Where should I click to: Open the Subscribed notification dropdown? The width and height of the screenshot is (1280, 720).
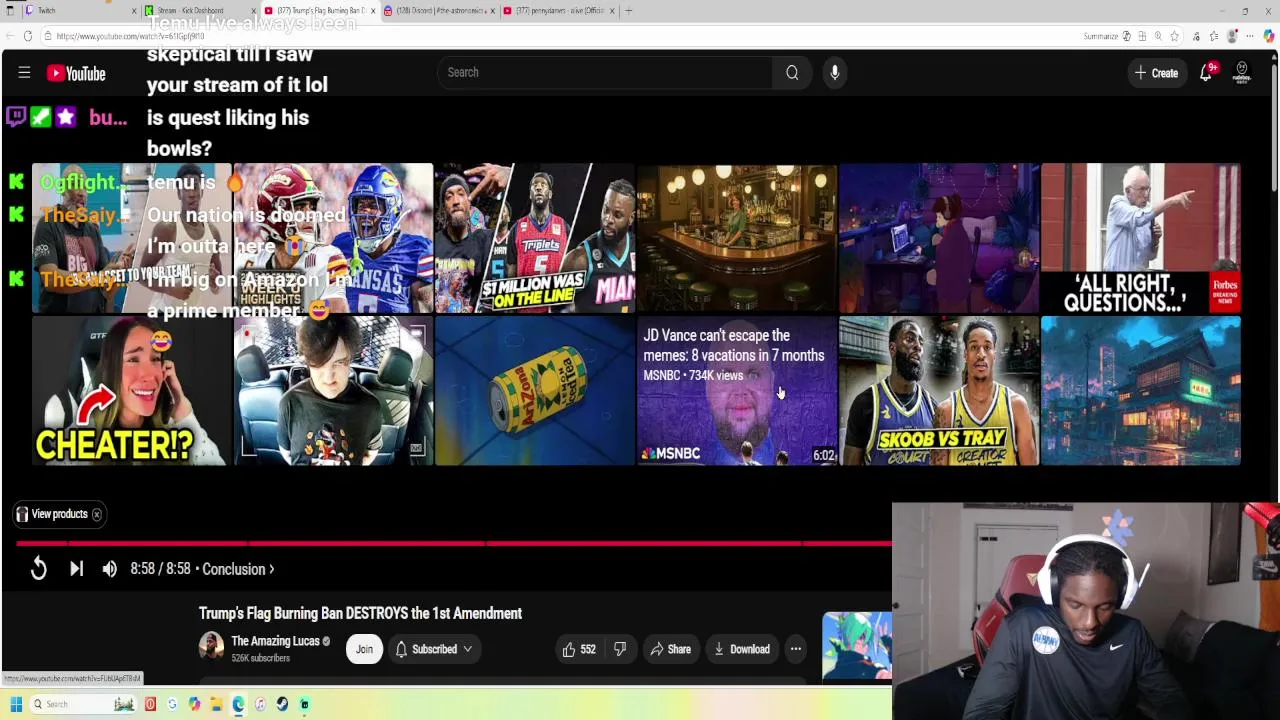click(x=434, y=649)
